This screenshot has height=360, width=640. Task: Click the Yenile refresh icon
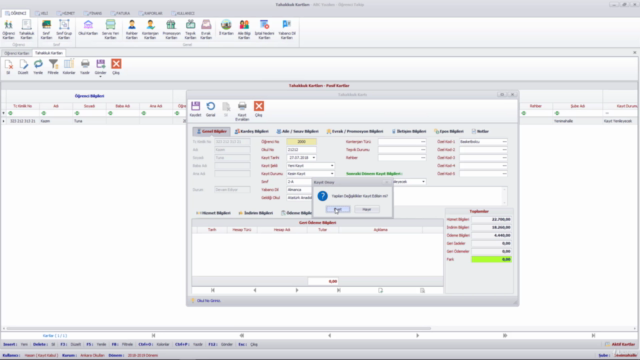pyautogui.click(x=38, y=67)
